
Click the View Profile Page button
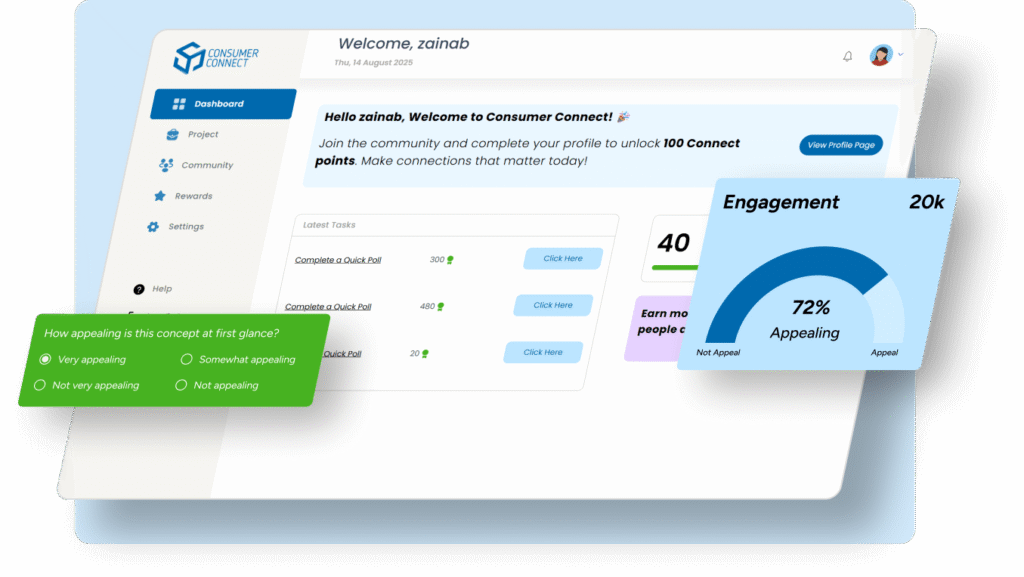[840, 145]
